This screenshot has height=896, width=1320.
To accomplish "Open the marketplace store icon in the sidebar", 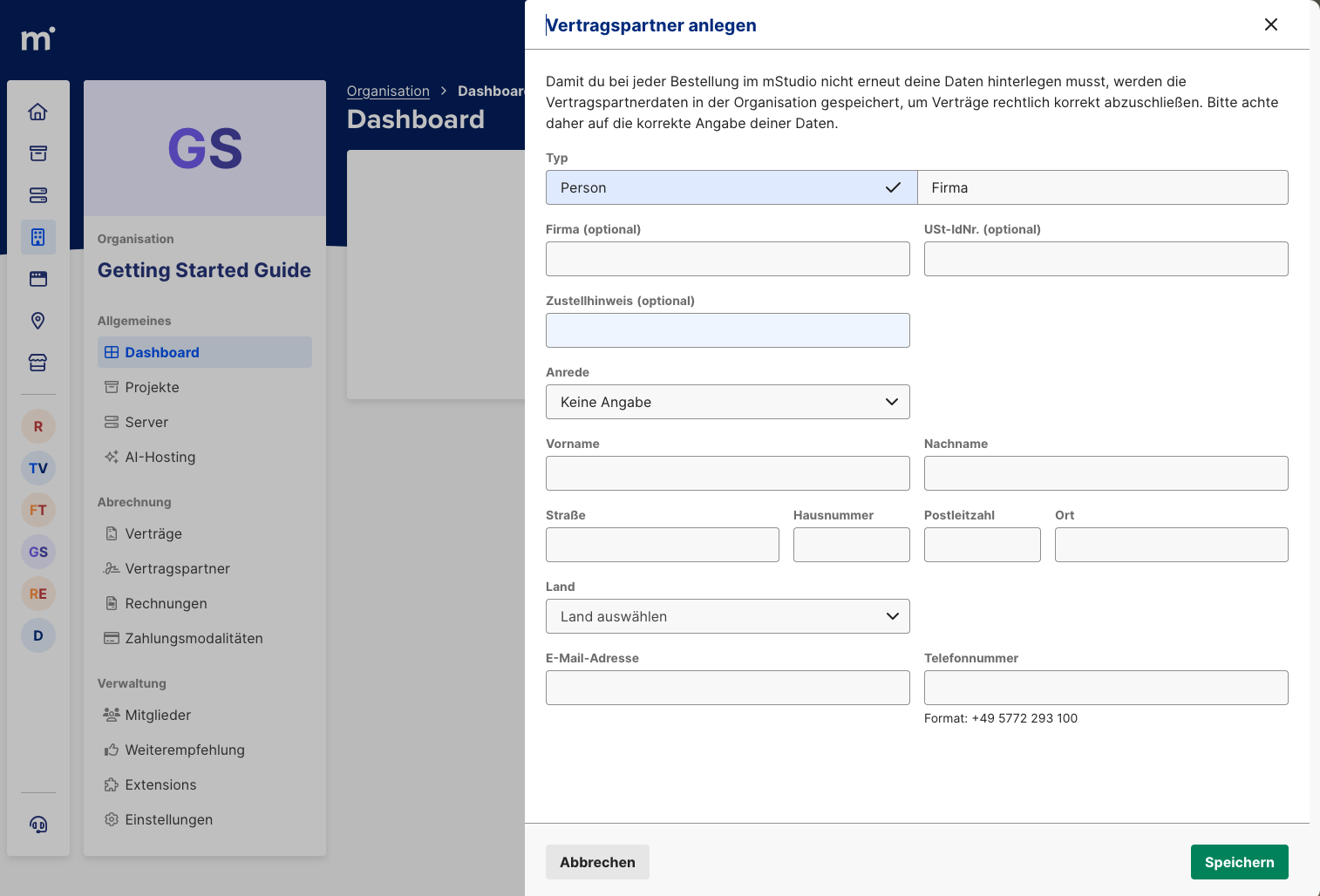I will pyautogui.click(x=37, y=363).
